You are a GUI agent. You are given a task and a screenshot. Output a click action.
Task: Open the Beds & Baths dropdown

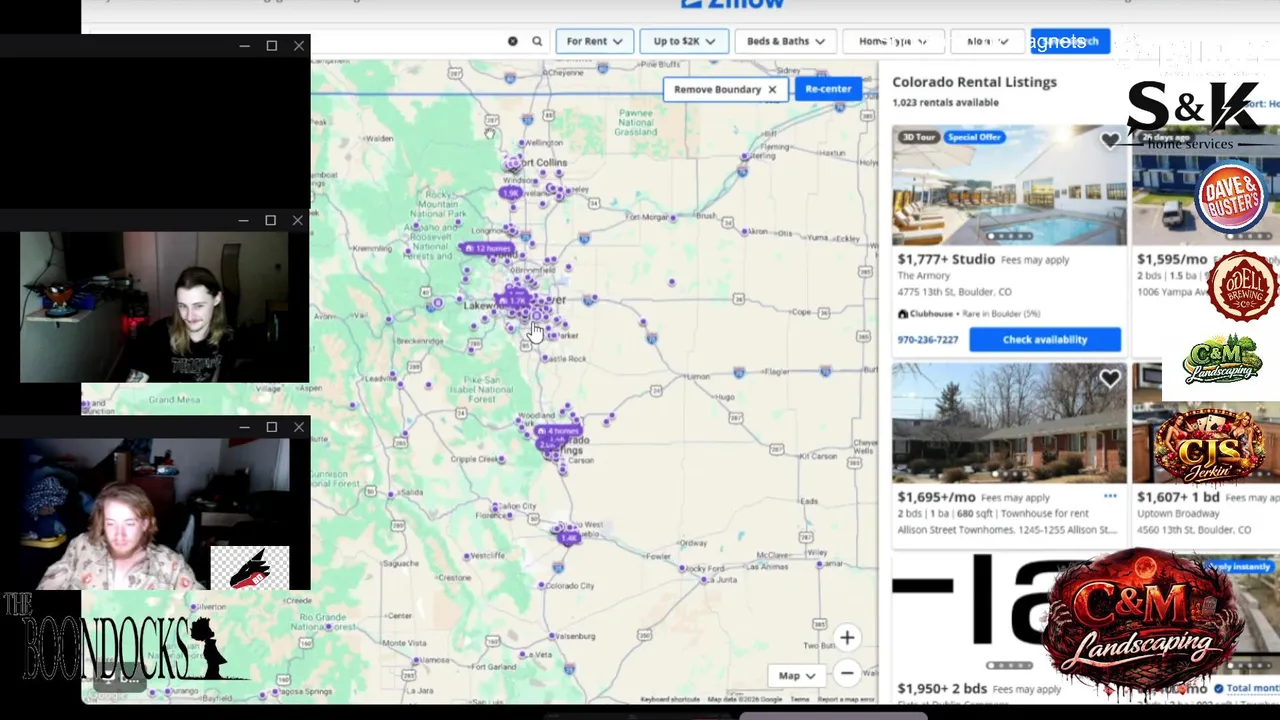pos(785,41)
